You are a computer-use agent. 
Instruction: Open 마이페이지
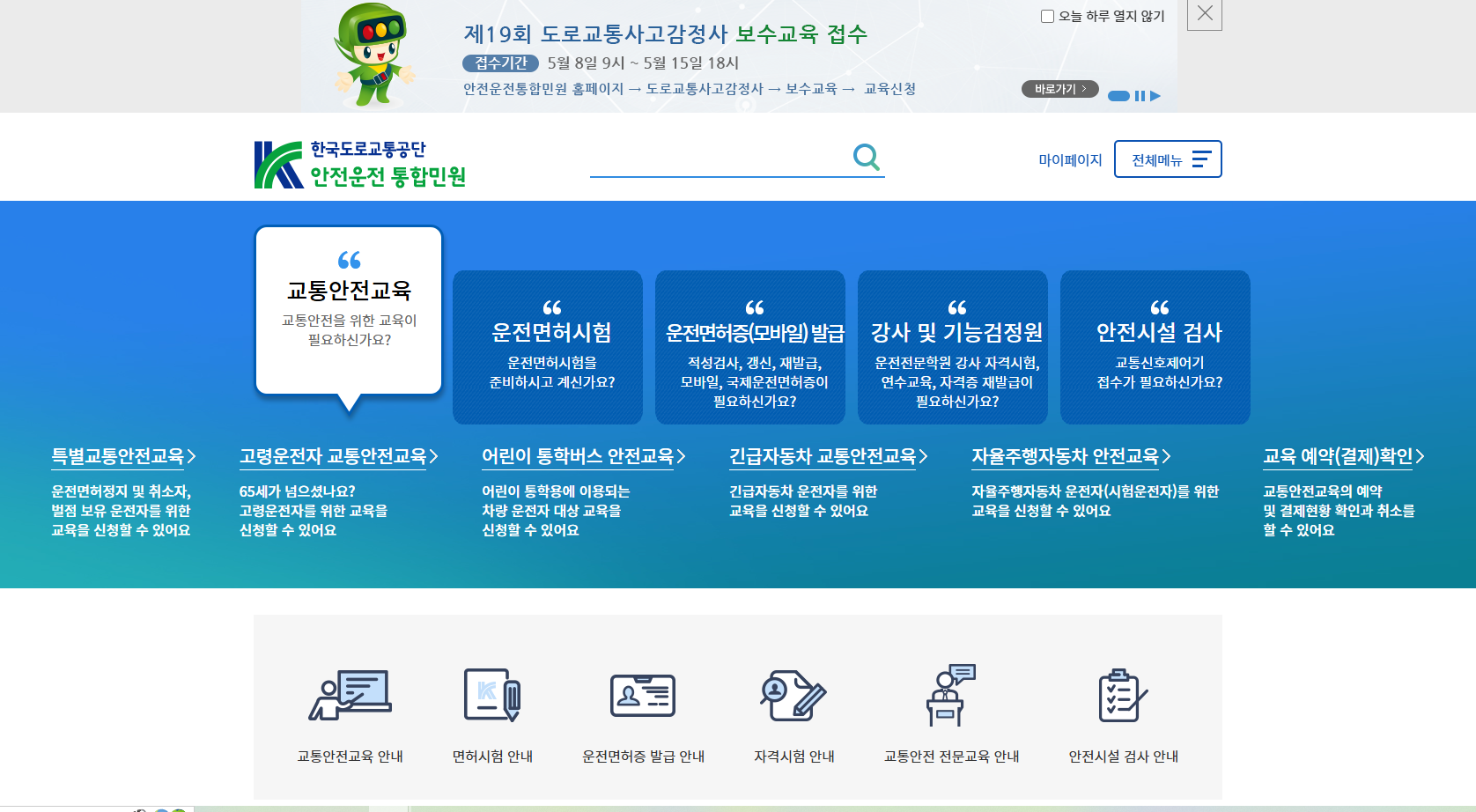coord(1070,159)
